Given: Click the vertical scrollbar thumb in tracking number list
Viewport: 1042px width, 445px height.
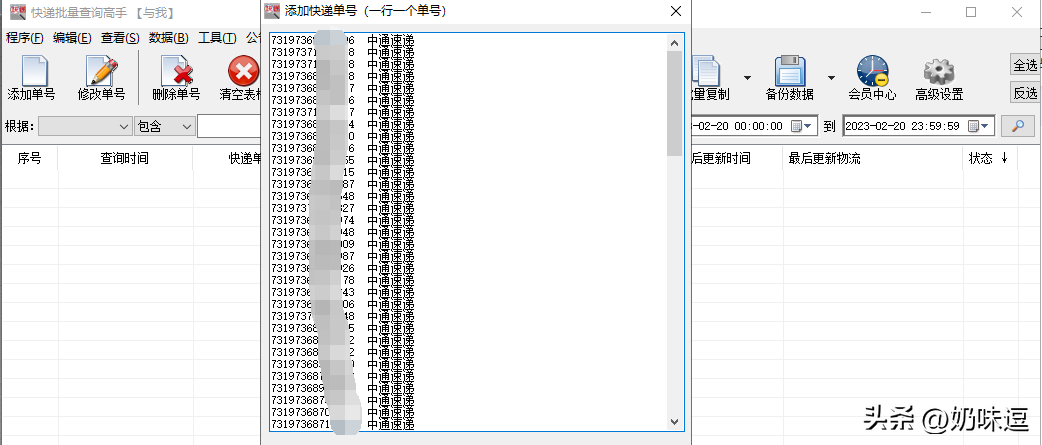Looking at the screenshot, I should 675,103.
